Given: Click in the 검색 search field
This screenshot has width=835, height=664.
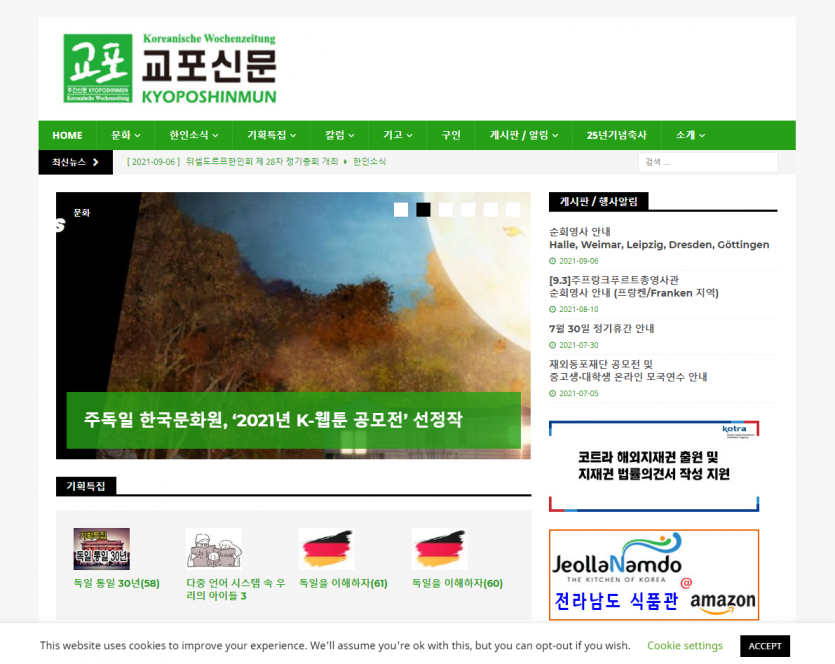Looking at the screenshot, I should pos(706,162).
